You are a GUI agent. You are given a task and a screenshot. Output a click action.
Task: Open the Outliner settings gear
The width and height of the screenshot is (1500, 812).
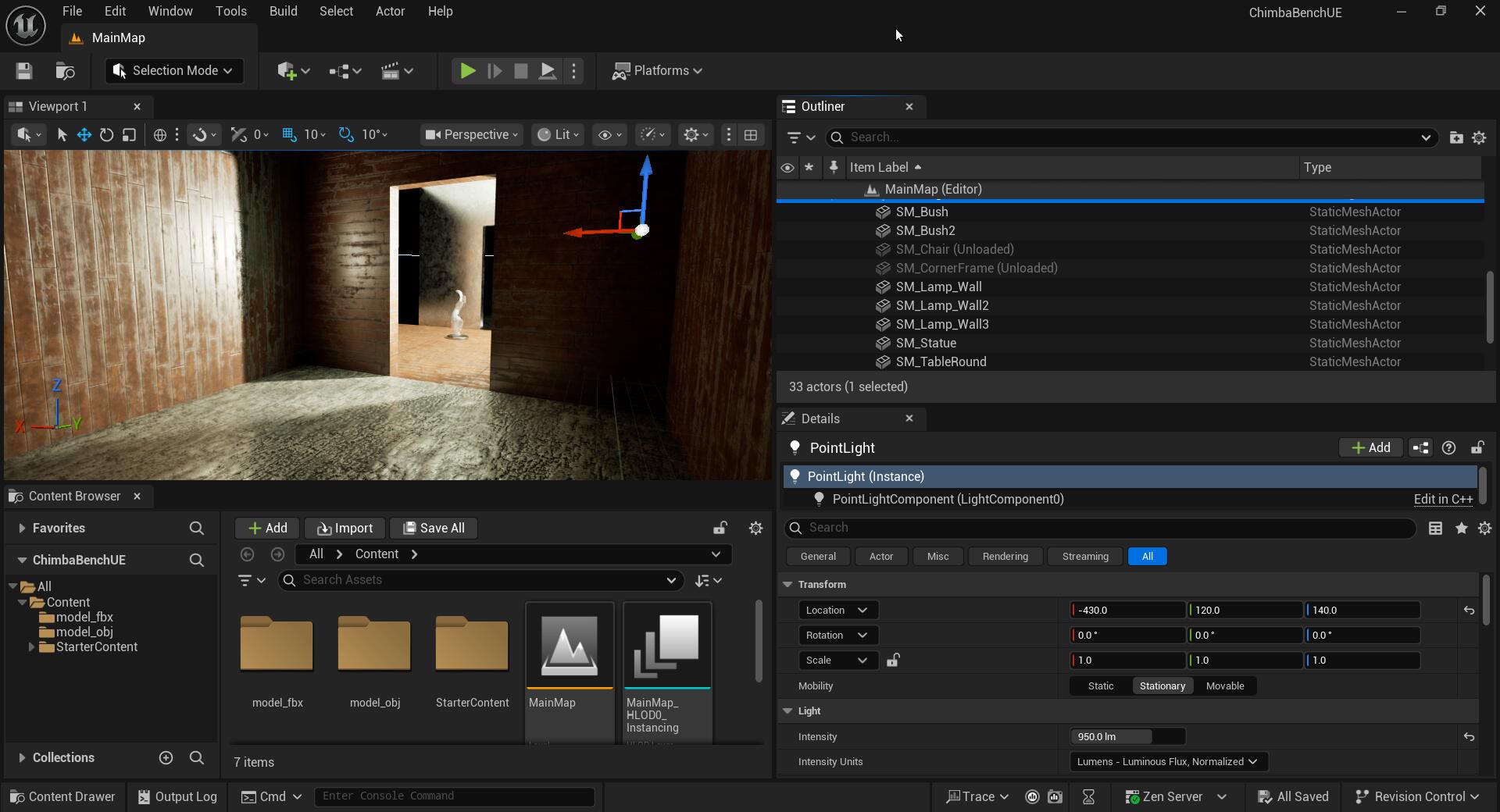1479,137
